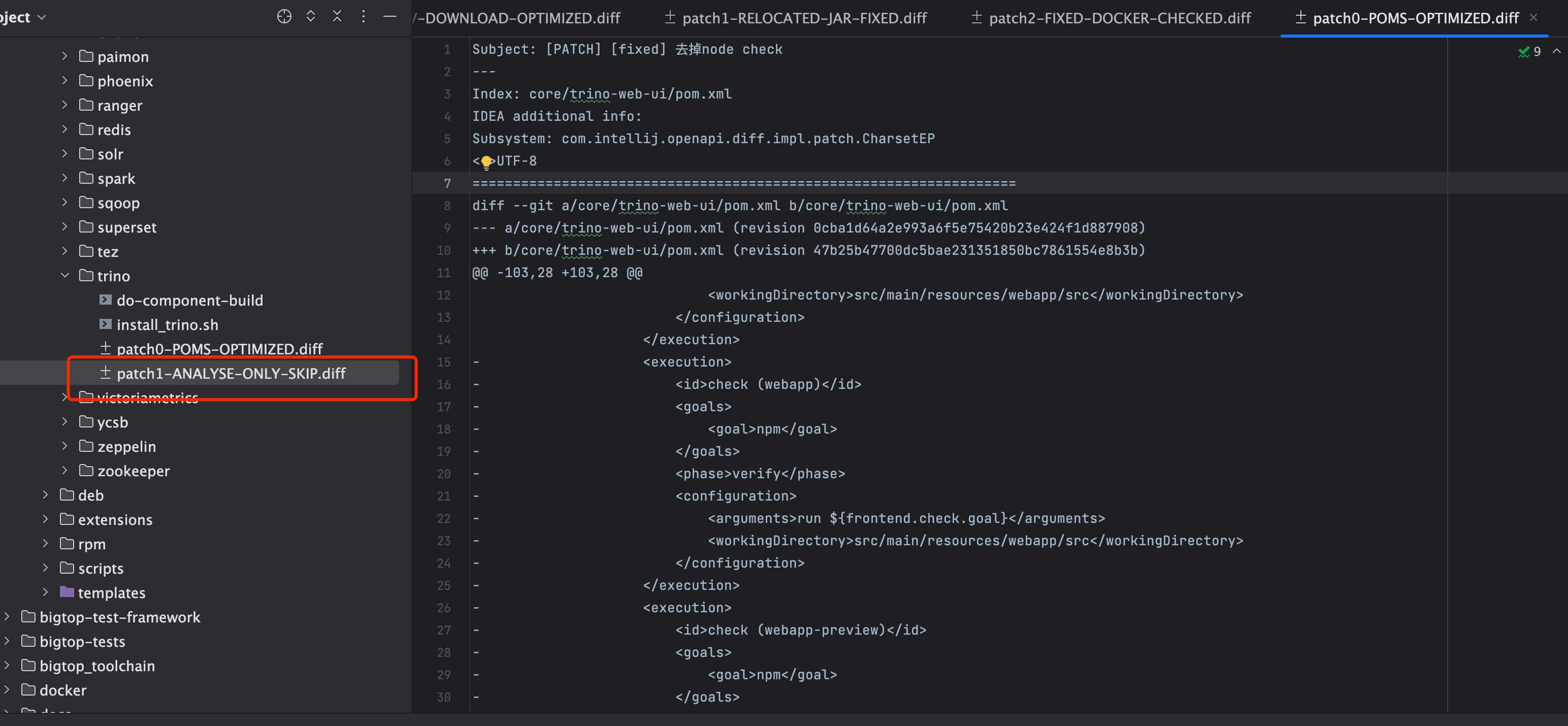This screenshot has height=726, width=1568.
Task: Place cursor on the Subject: [PATCH] line
Action: coord(627,49)
